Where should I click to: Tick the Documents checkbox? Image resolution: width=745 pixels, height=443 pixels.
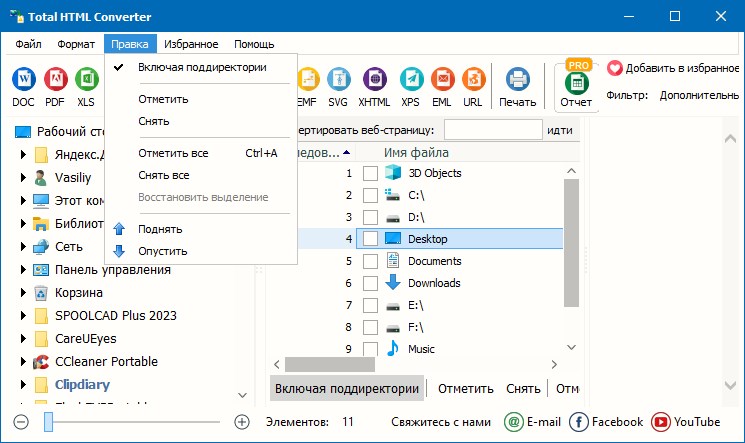coord(370,261)
